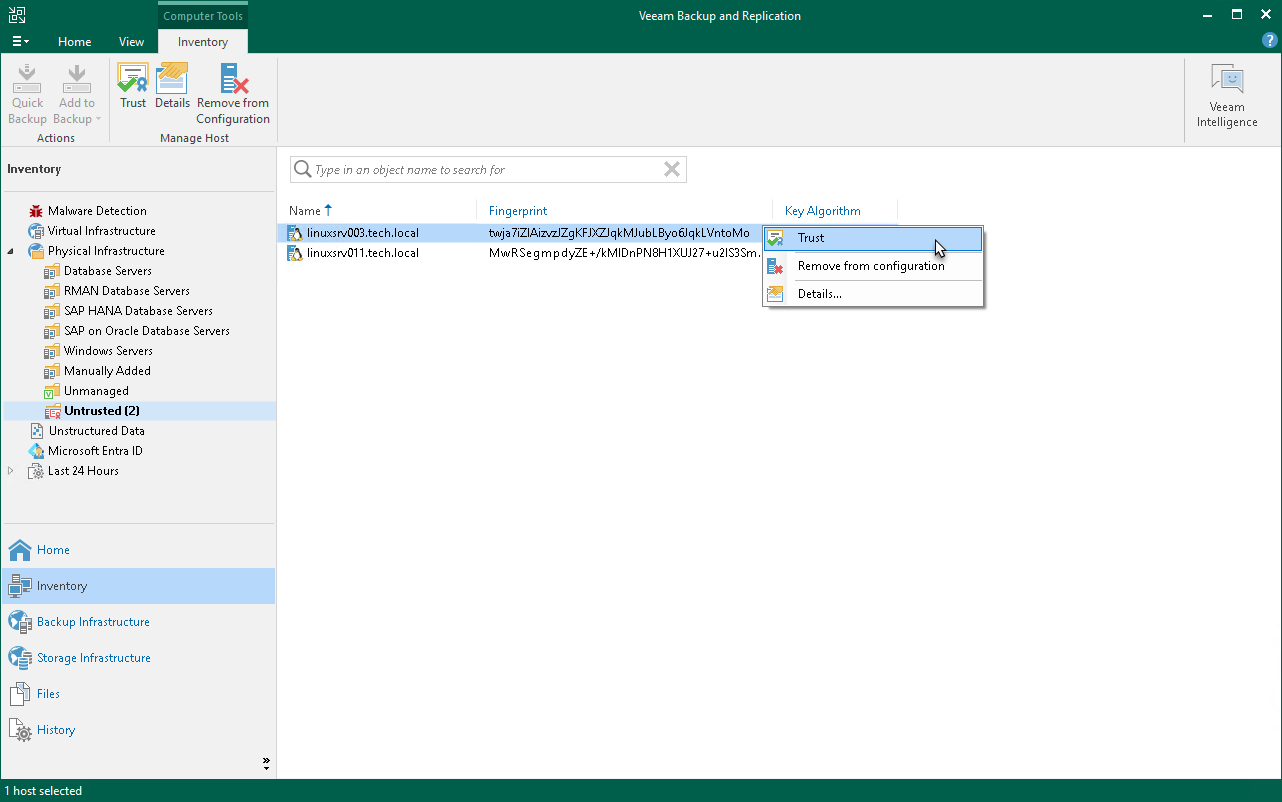Go to Backup Infrastructure view
The image size is (1282, 802).
tap(93, 622)
